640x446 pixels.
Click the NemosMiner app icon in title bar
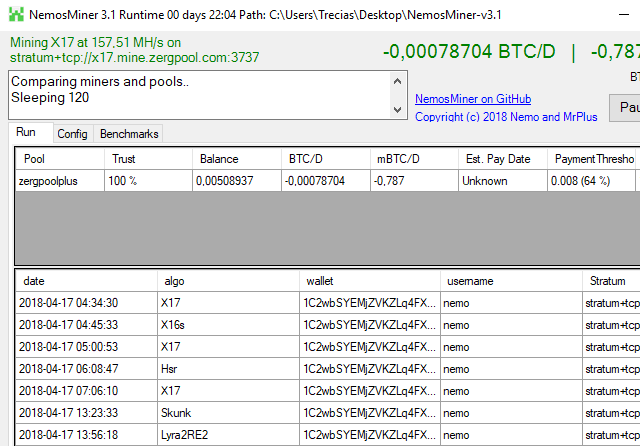(16, 14)
